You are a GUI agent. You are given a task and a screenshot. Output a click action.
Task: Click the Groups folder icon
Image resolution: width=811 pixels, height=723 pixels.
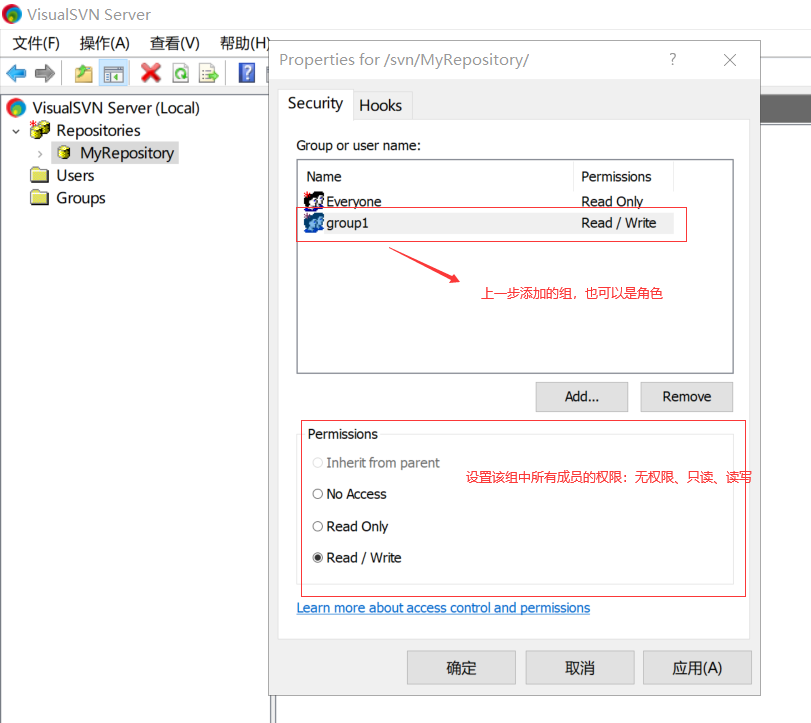pos(39,197)
